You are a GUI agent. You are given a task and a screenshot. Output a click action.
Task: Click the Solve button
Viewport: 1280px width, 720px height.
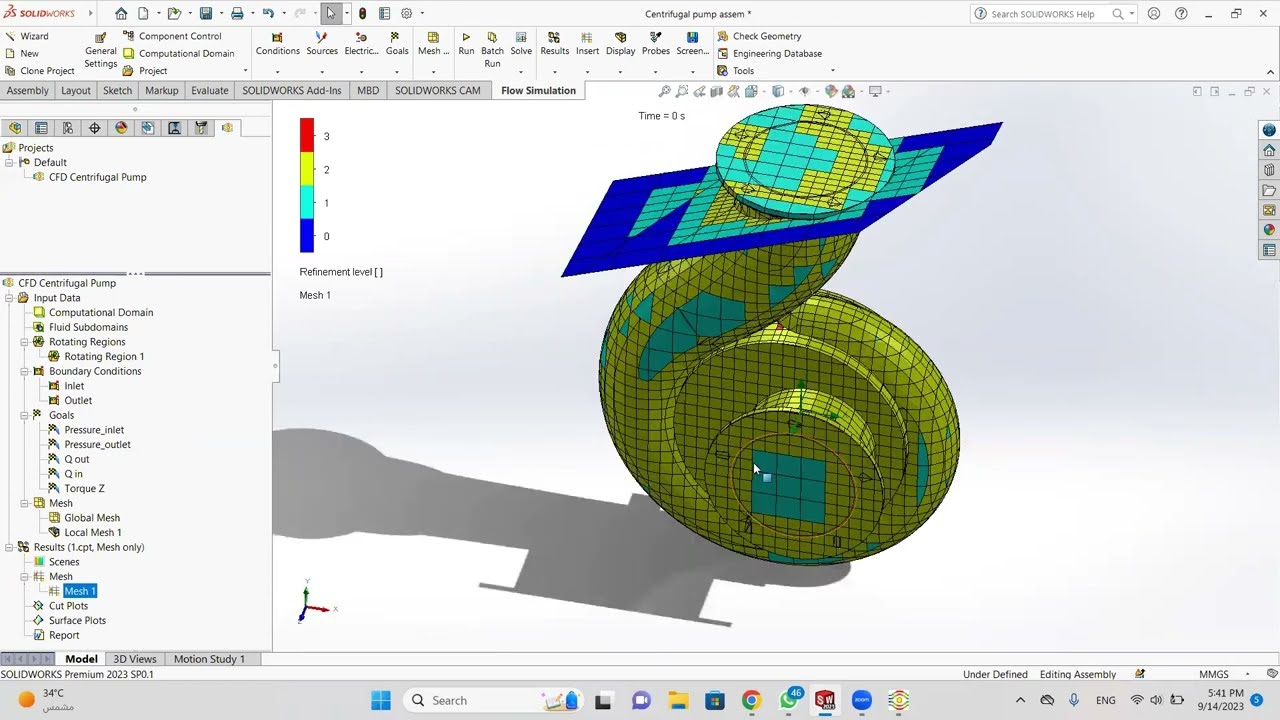[521, 44]
